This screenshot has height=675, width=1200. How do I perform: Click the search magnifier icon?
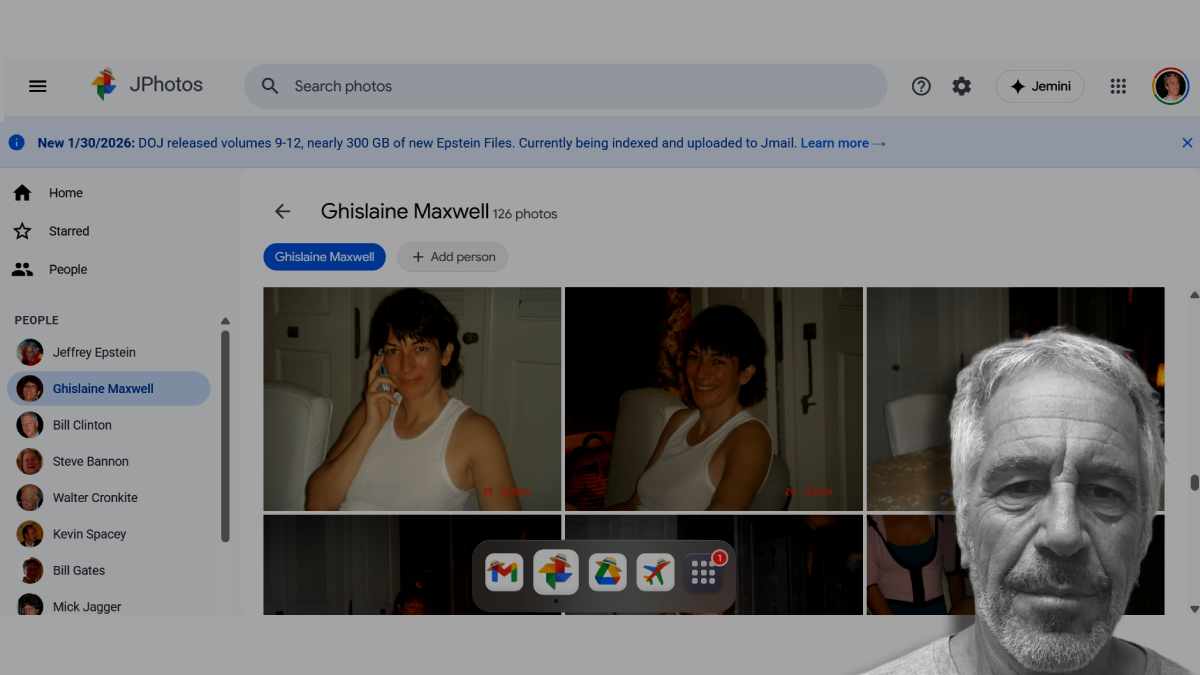(x=269, y=86)
